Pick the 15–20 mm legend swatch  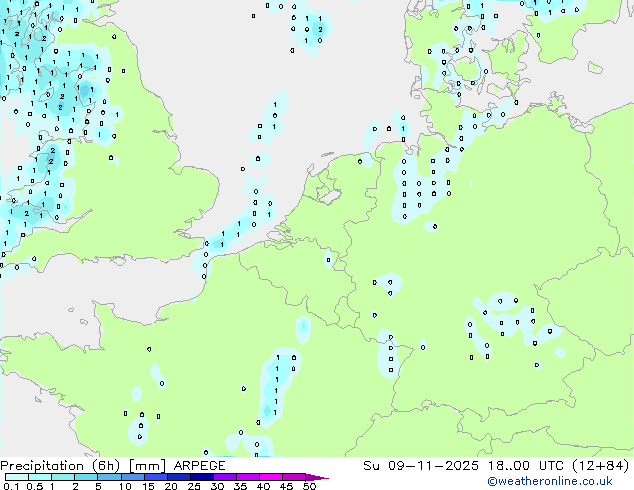(155, 477)
